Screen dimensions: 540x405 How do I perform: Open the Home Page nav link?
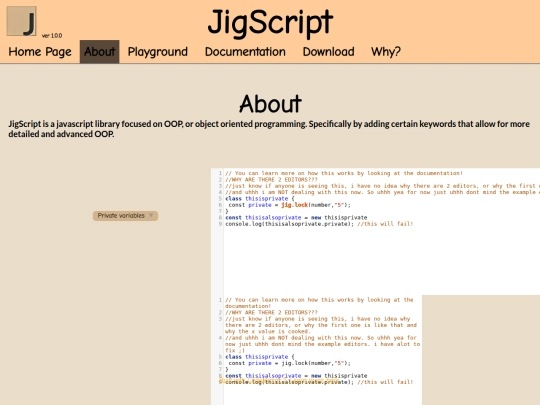pos(40,52)
